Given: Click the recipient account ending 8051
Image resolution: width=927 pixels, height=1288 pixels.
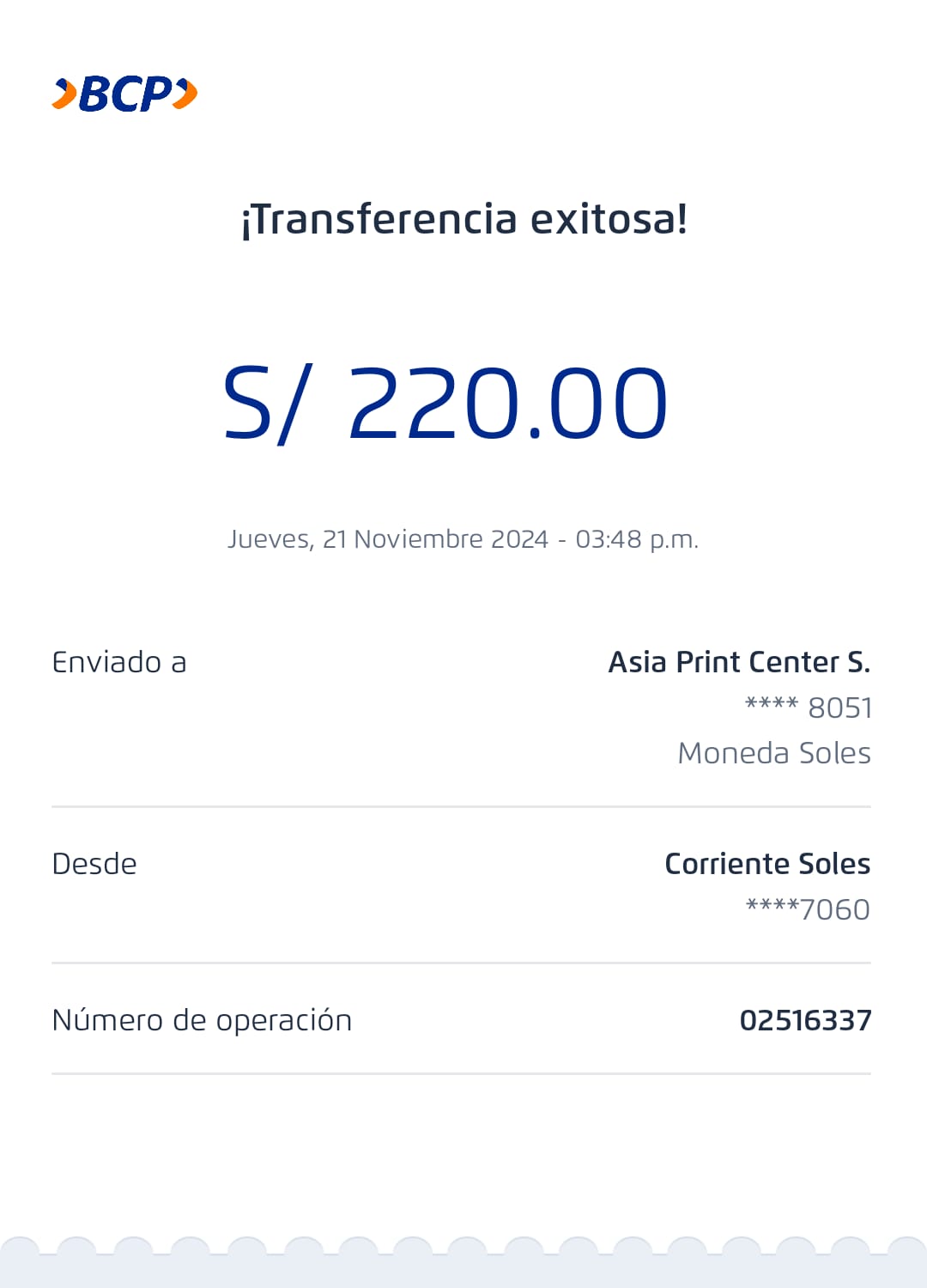Looking at the screenshot, I should [x=808, y=708].
